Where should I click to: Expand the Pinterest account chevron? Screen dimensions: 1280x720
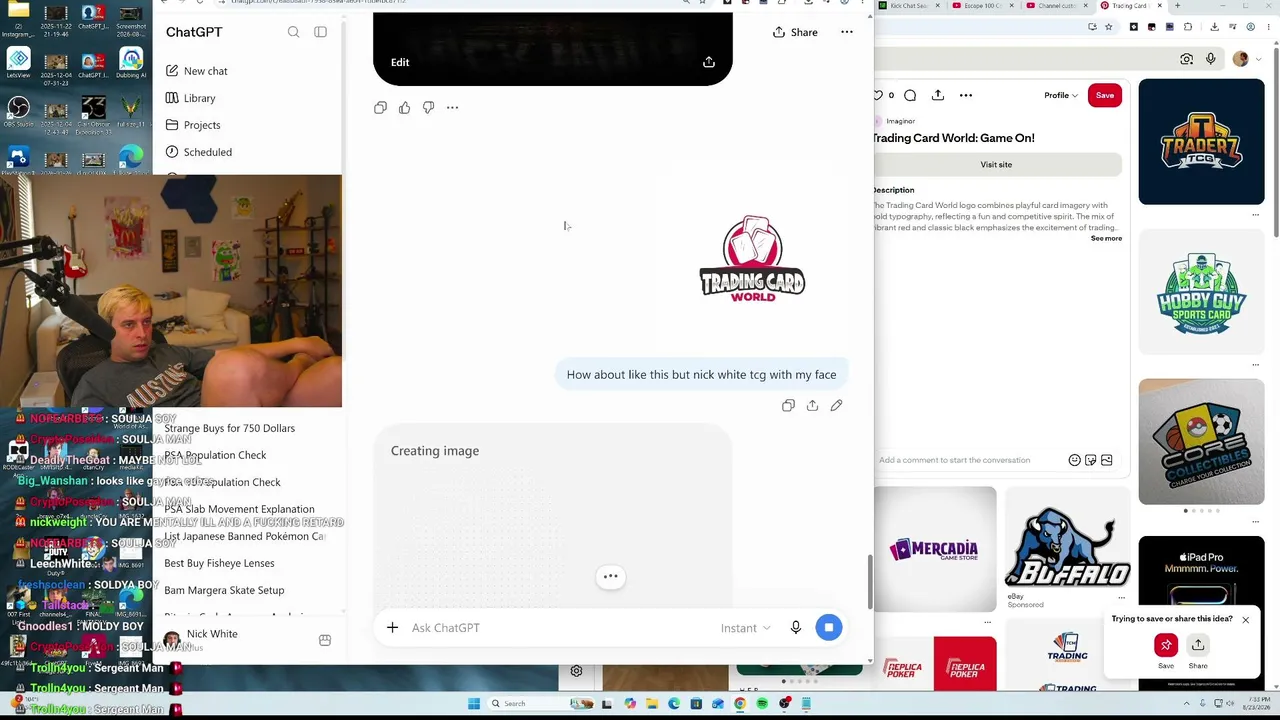click(1259, 60)
